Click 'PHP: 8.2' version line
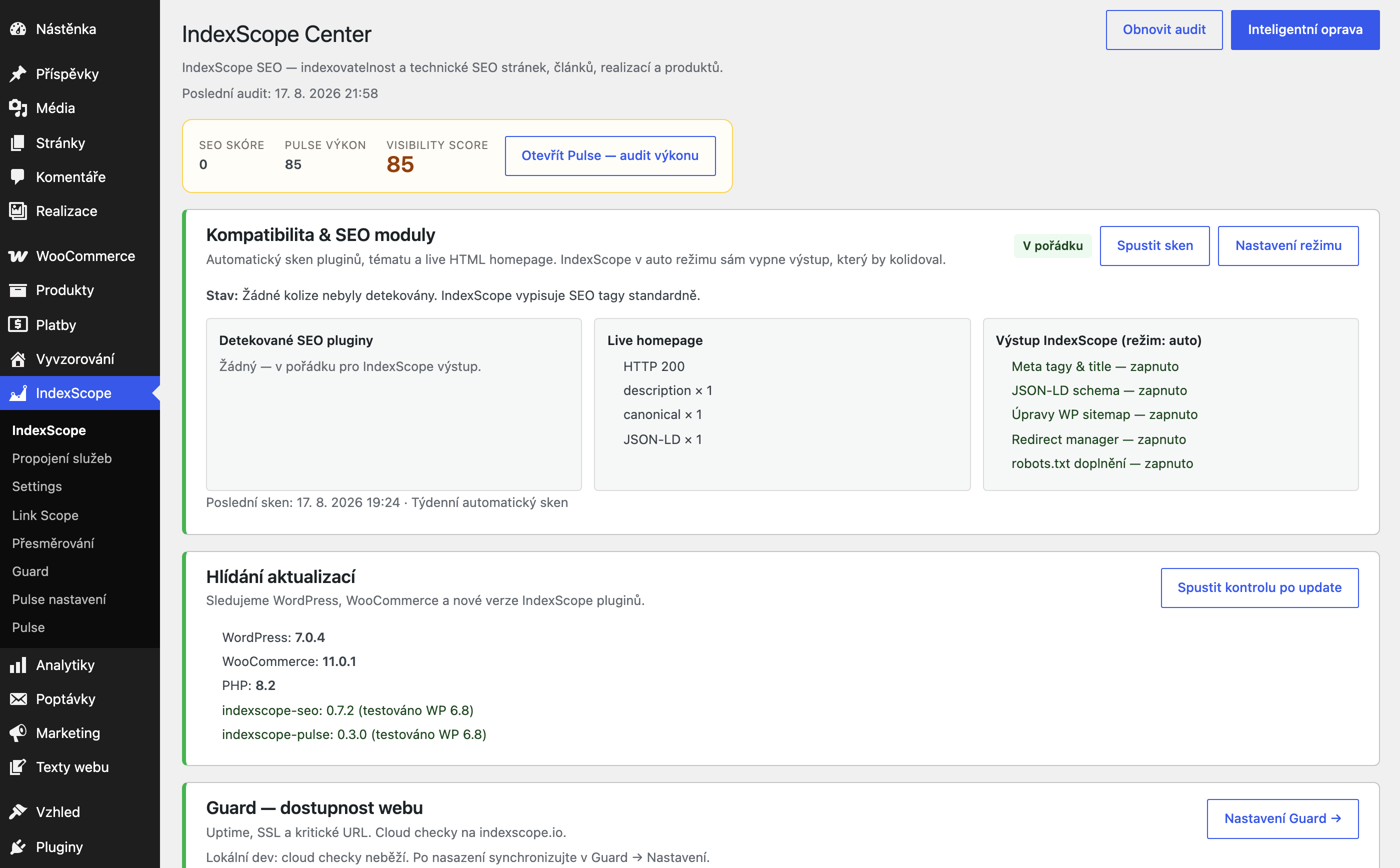The height and width of the screenshot is (868, 1400). 248,685
